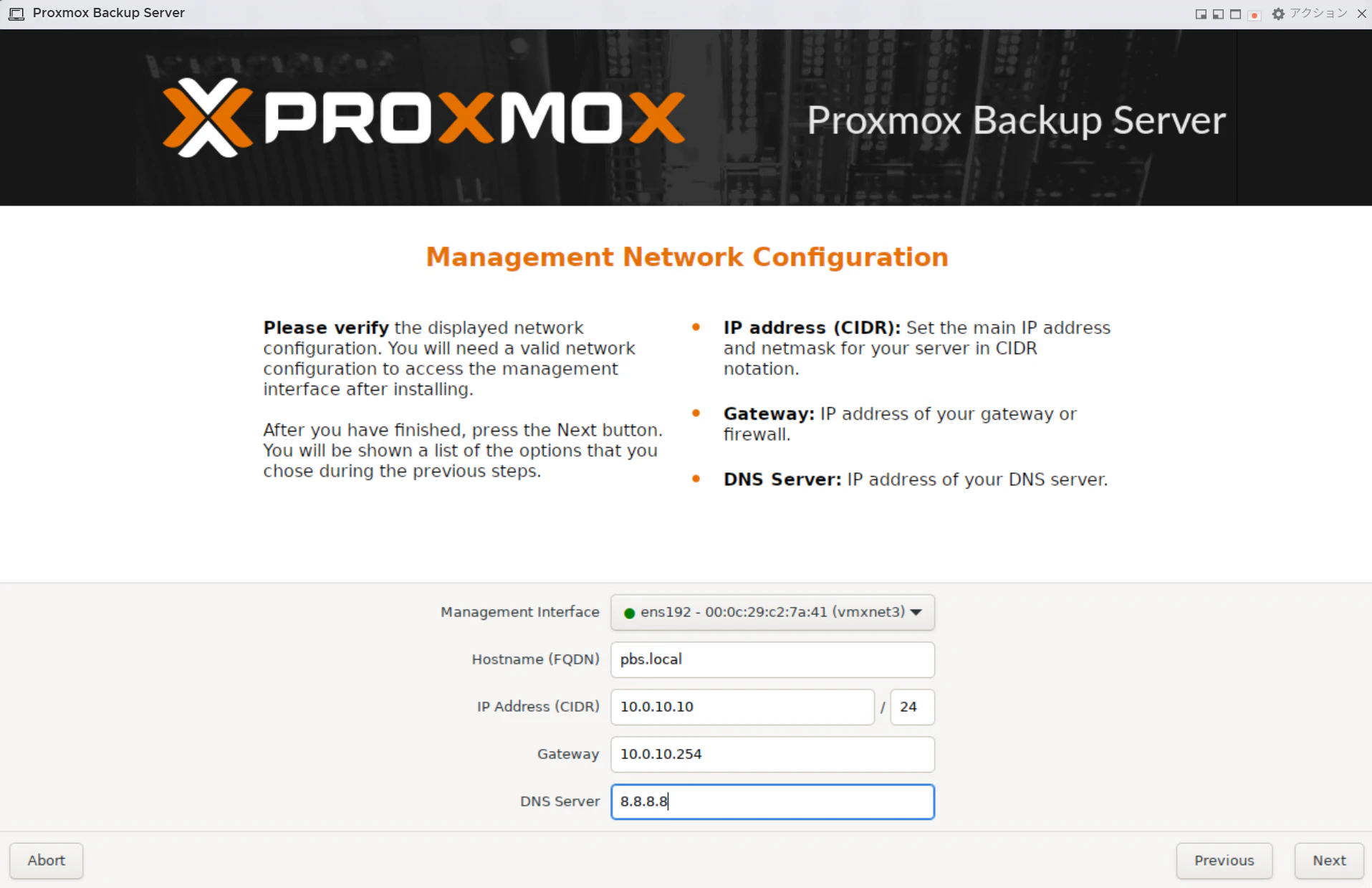
Task: Go back with the Previous button
Action: tap(1224, 860)
